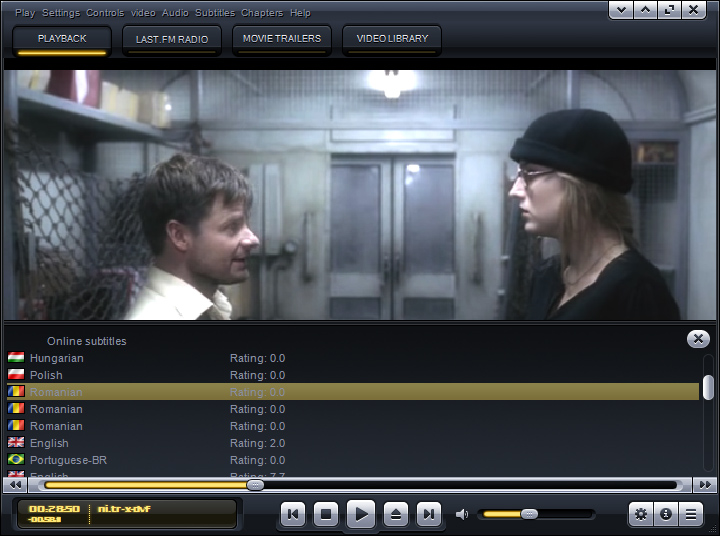Viewport: 720px width, 536px height.
Task: Click the up-chevron window button
Action: (645, 10)
